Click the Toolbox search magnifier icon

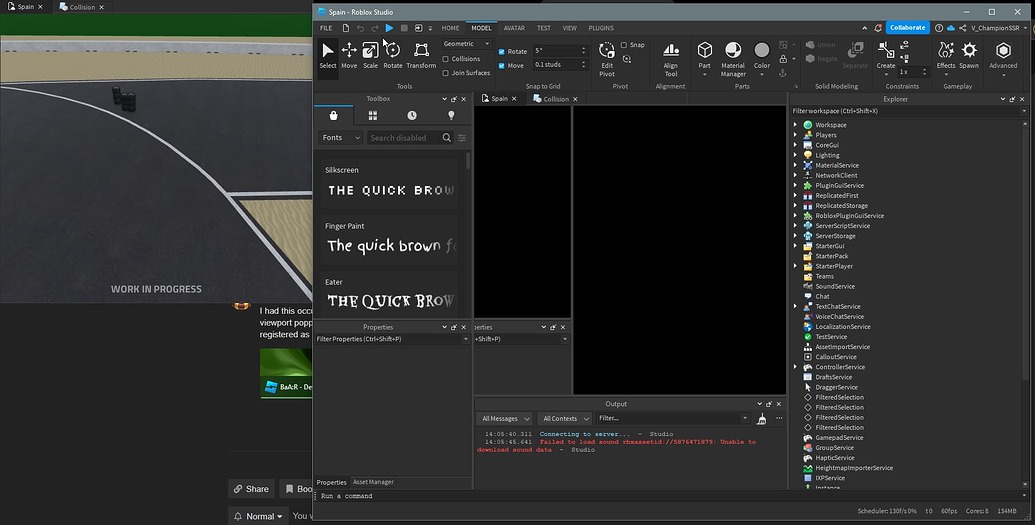[x=447, y=137]
